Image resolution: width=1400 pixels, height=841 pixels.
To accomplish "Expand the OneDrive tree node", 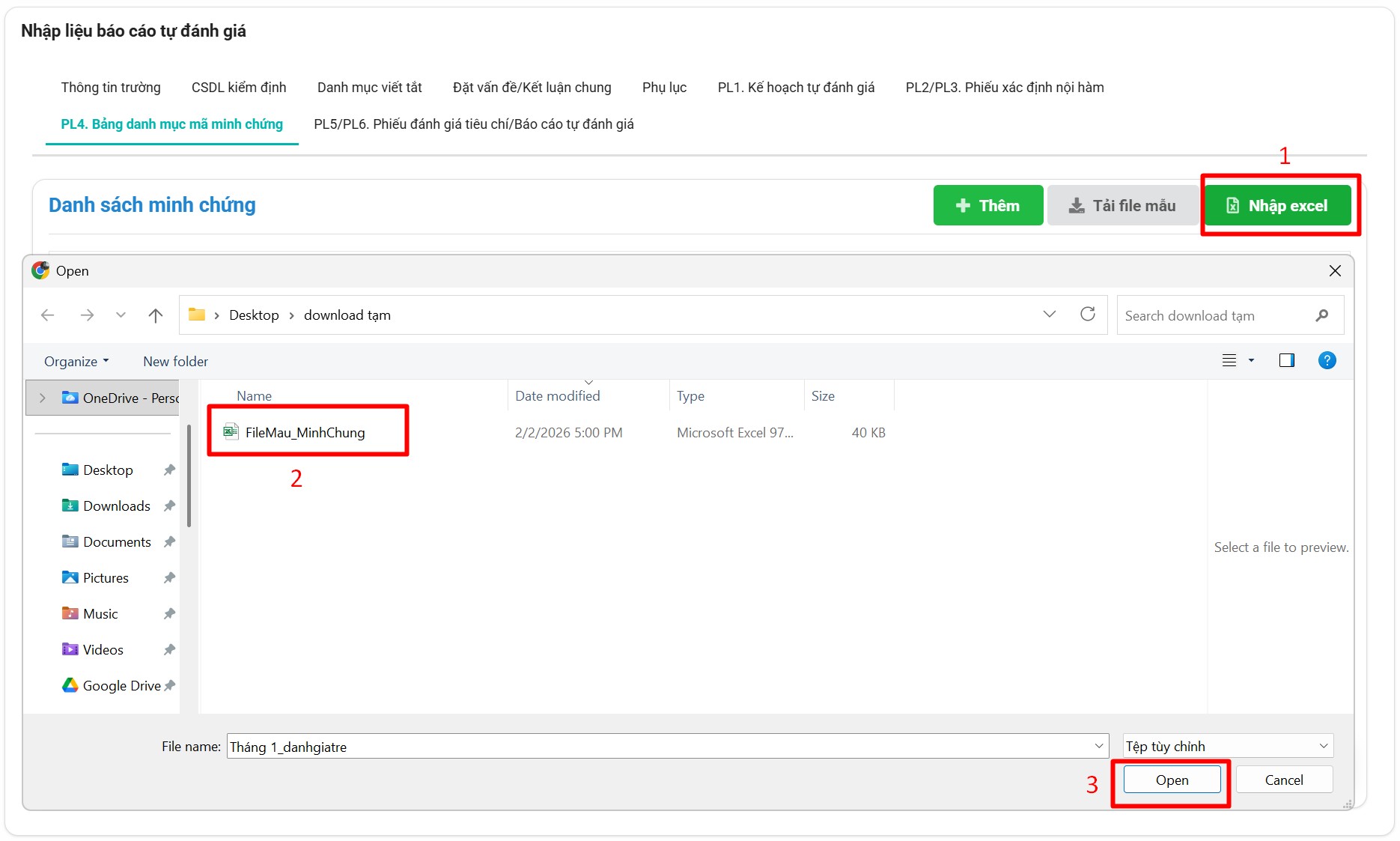I will click(x=43, y=398).
